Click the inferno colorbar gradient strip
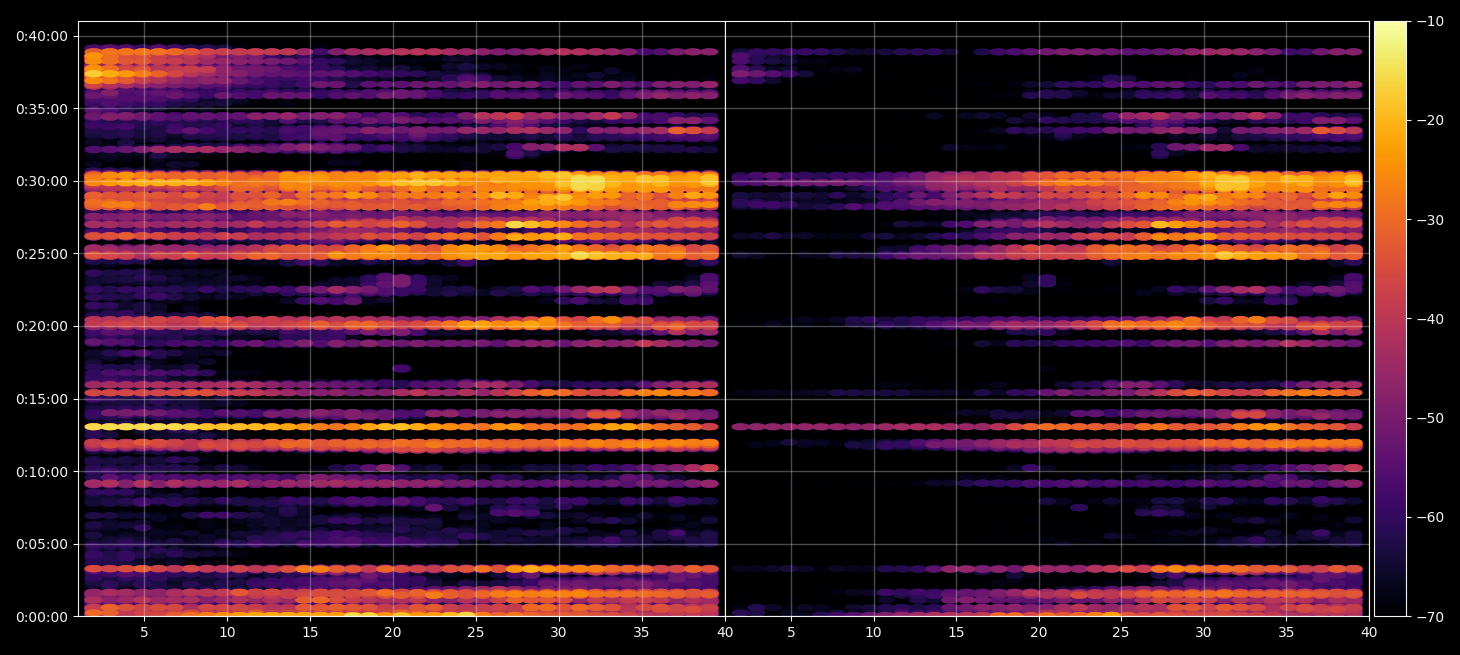The width and height of the screenshot is (1460, 655). [1390, 319]
